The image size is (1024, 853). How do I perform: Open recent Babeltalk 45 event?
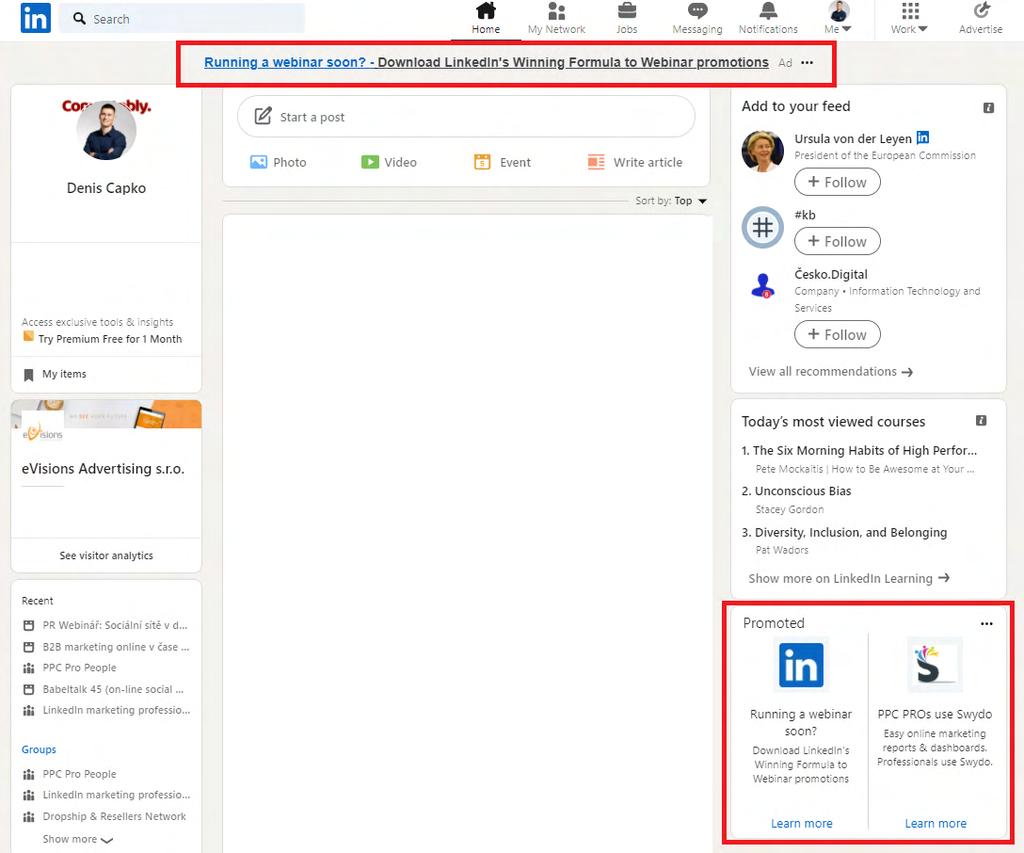pos(113,689)
